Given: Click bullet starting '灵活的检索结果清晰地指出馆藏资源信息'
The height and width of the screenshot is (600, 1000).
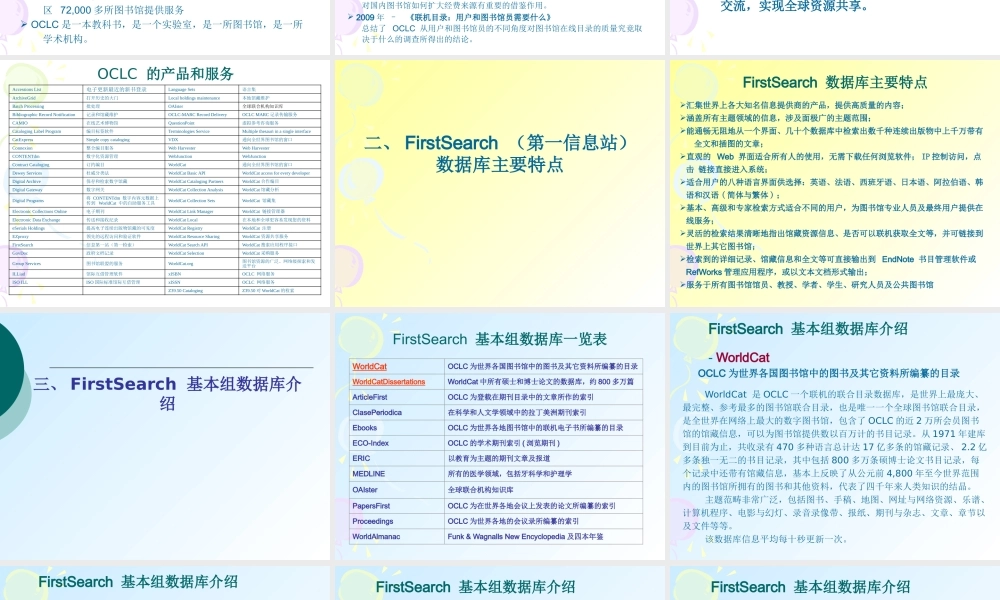Looking at the screenshot, I should coord(832,240).
